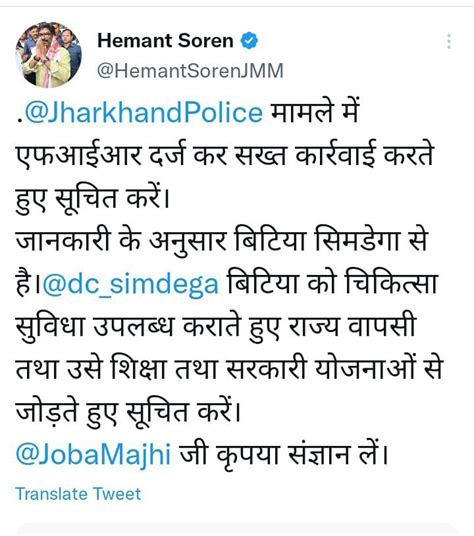
Task: Select the line जोड़ते हुए सूचित करें।
Action: click(x=128, y=412)
